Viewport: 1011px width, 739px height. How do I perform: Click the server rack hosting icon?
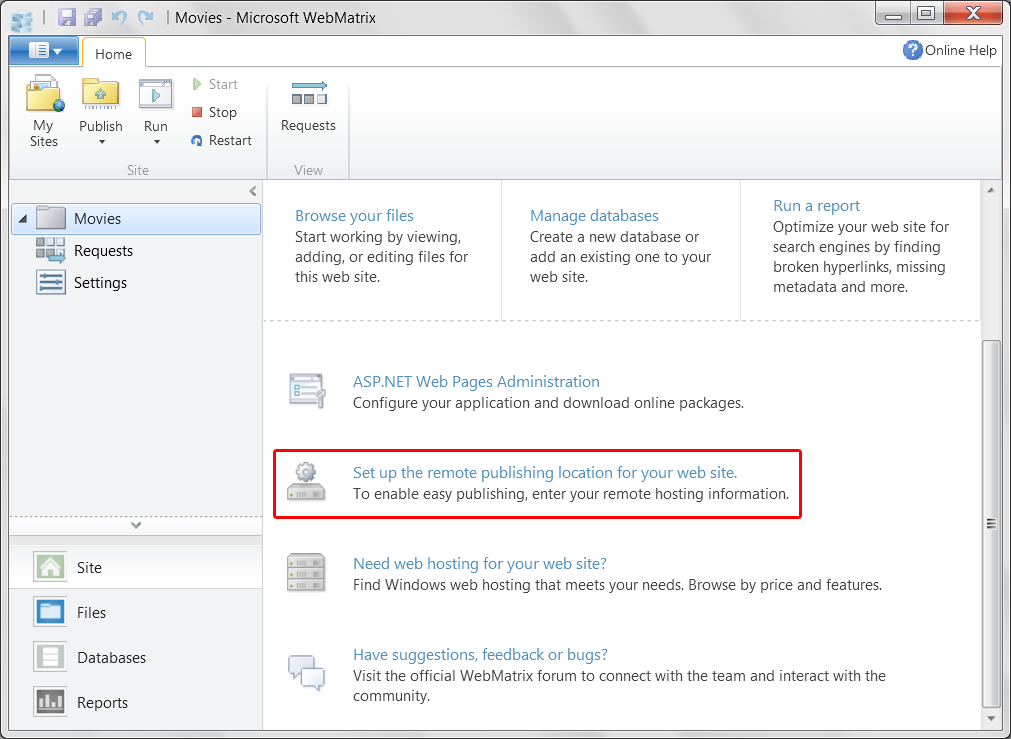[x=306, y=573]
